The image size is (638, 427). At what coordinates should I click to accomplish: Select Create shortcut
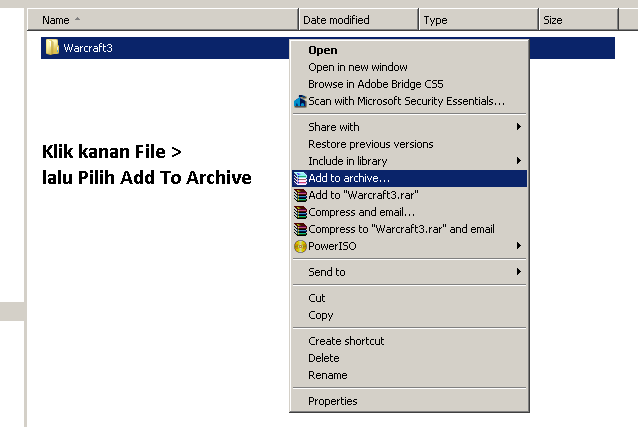pyautogui.click(x=409, y=341)
